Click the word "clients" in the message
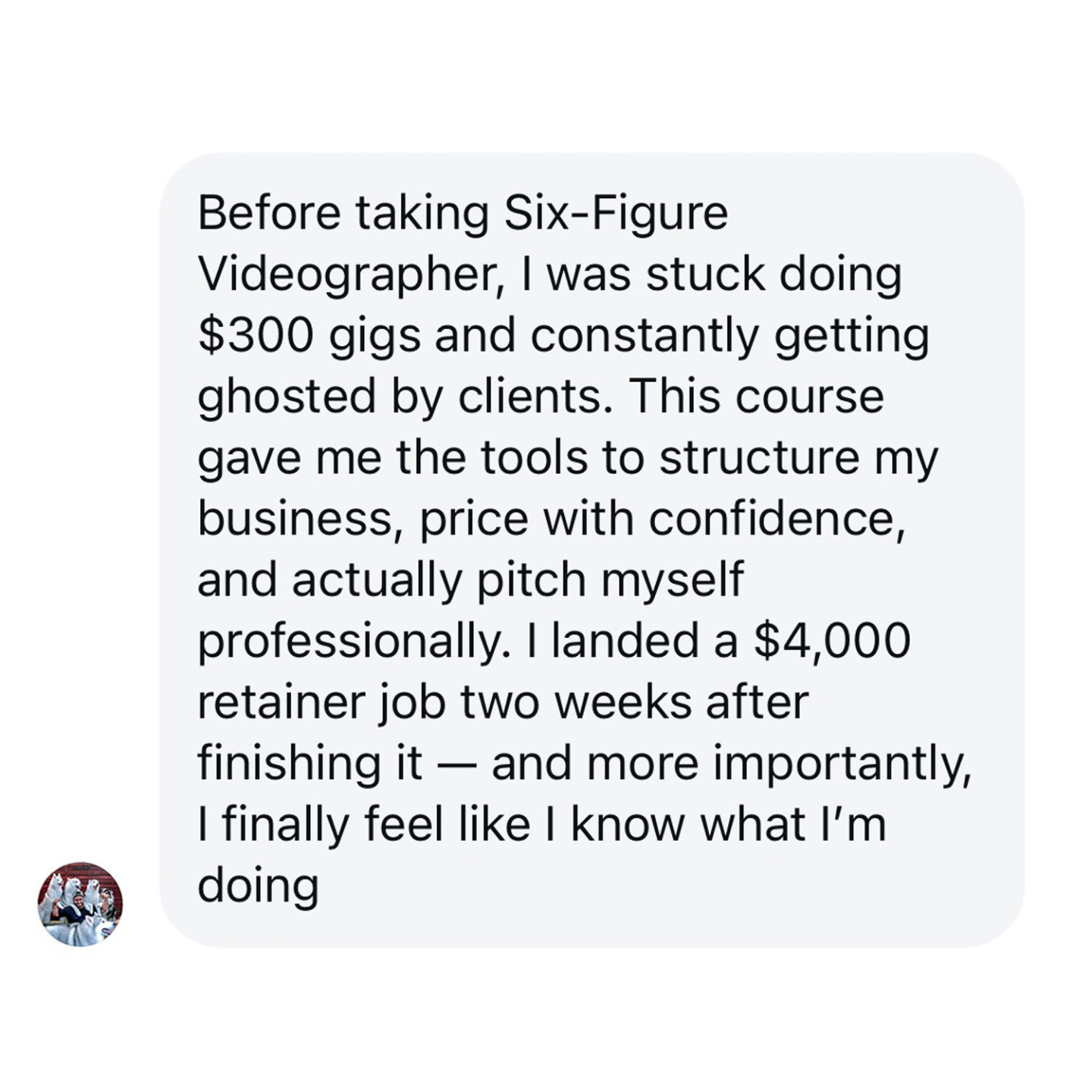Screen dimensions: 1092x1092 [x=533, y=397]
